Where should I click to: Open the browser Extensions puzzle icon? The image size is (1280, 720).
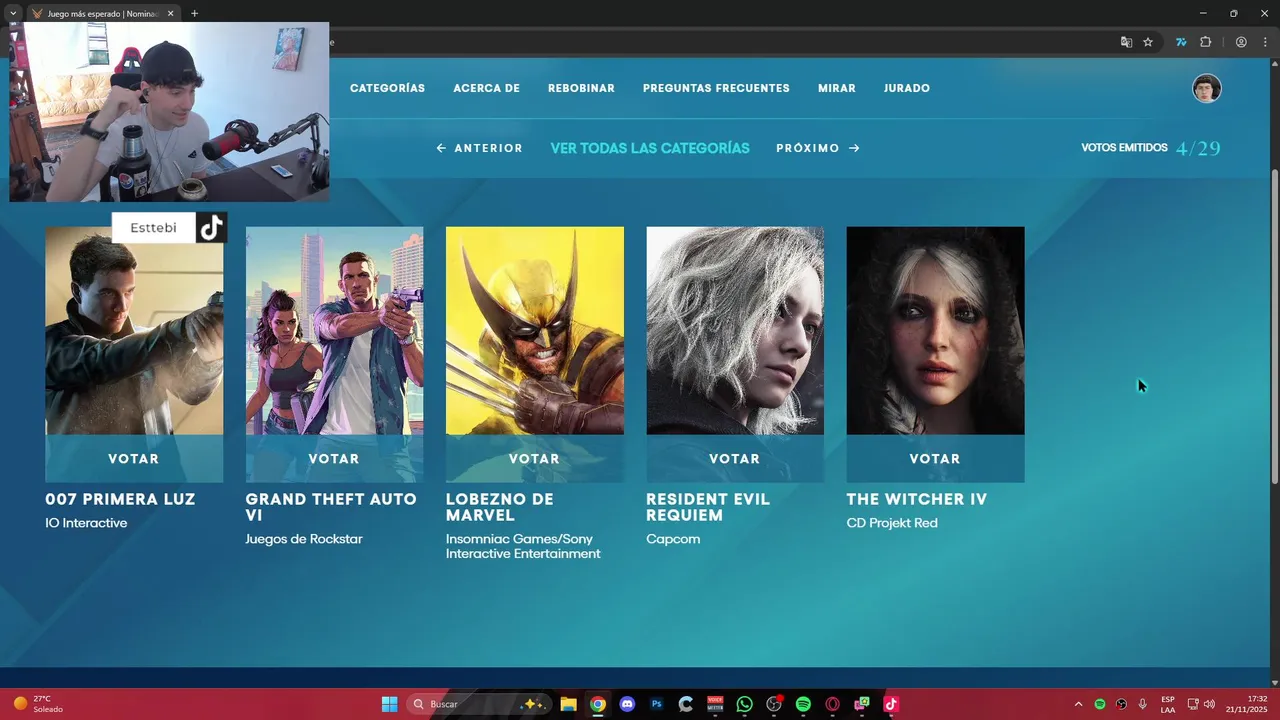click(x=1205, y=42)
